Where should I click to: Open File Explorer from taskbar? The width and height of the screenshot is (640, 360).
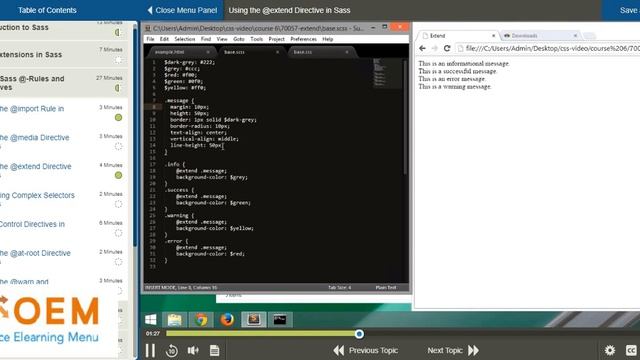[175, 320]
